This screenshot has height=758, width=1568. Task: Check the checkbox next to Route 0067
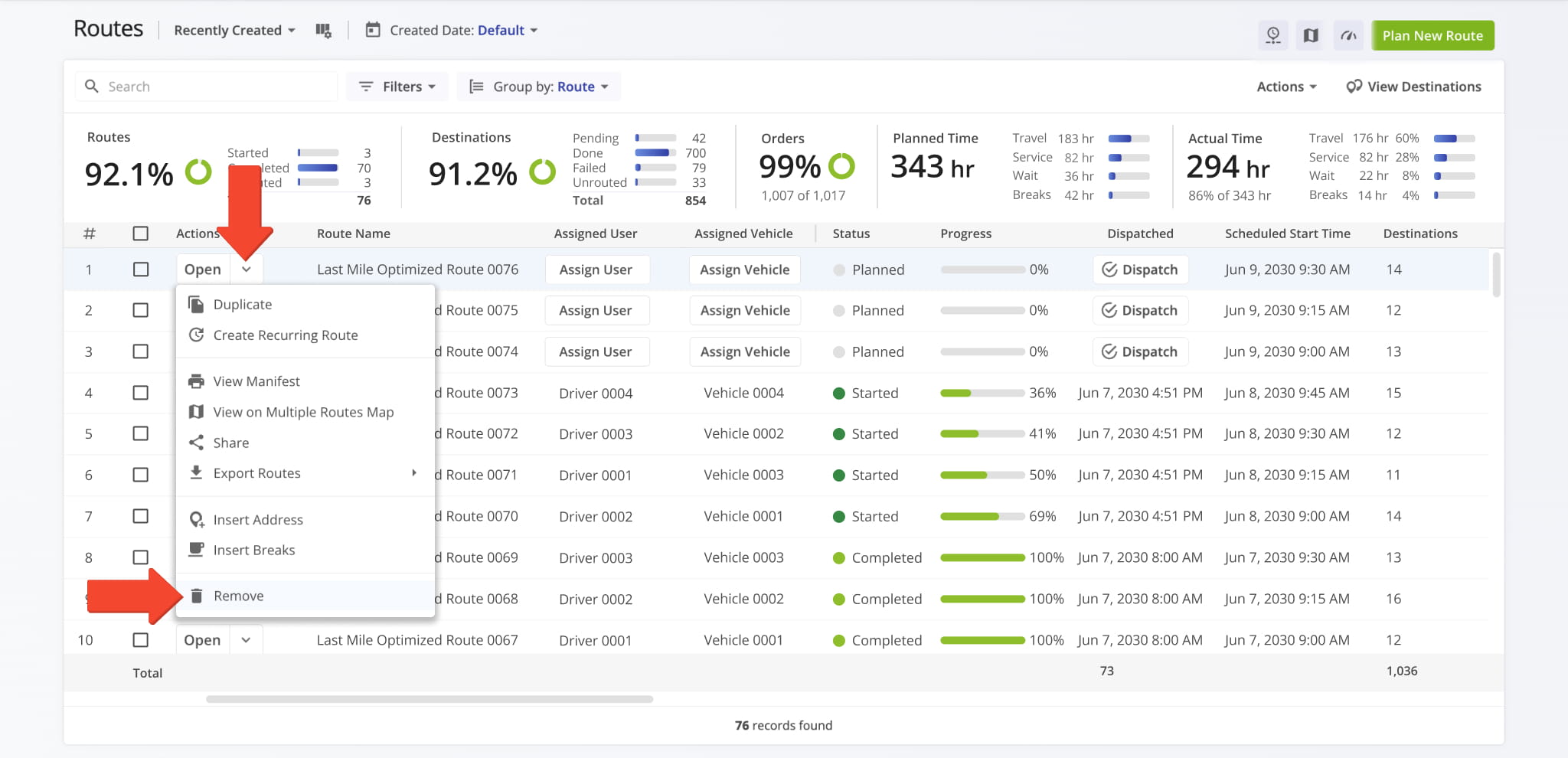141,639
